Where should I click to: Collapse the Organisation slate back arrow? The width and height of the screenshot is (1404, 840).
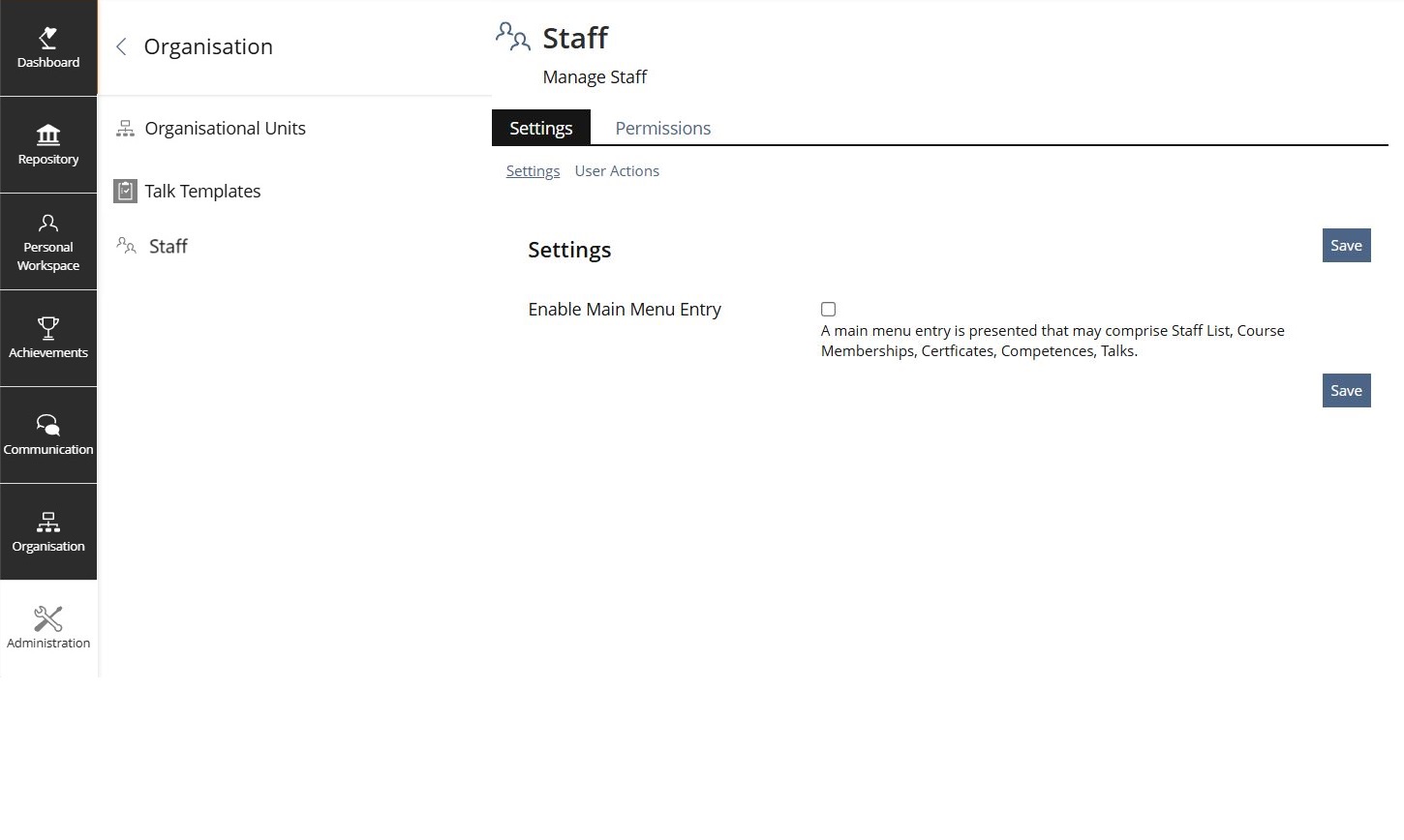(x=121, y=46)
